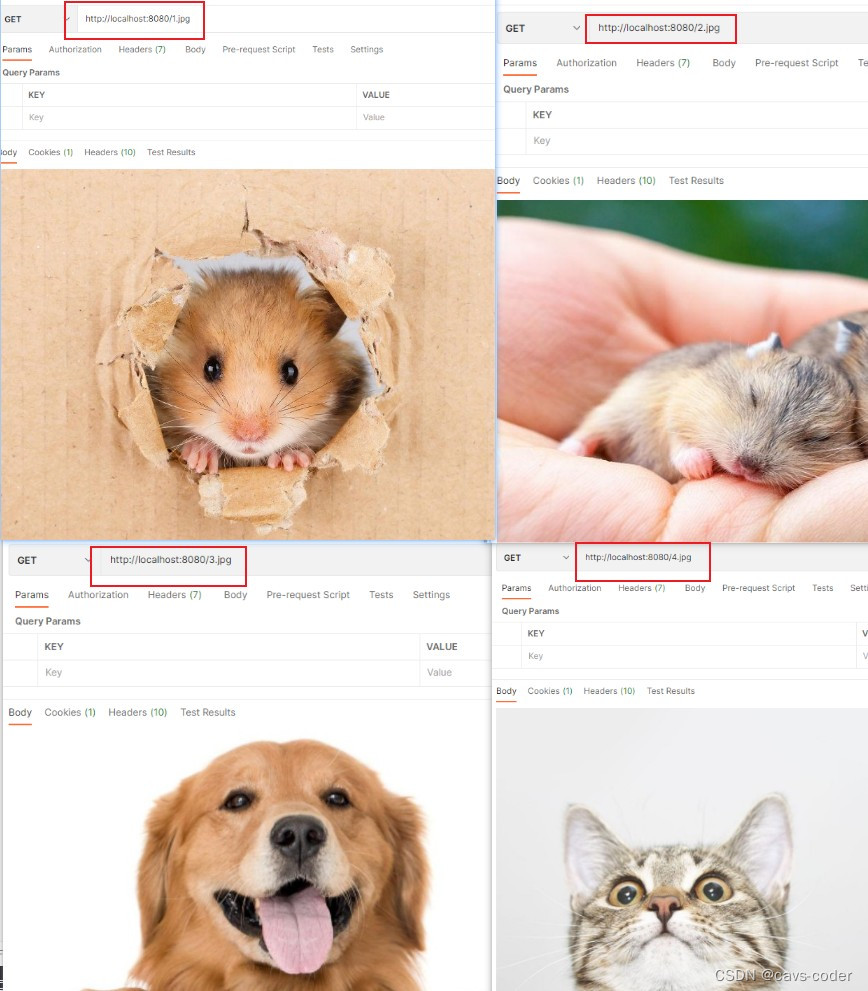Show response Body tab in the 3.jpg response
868x991 pixels.
coord(20,713)
